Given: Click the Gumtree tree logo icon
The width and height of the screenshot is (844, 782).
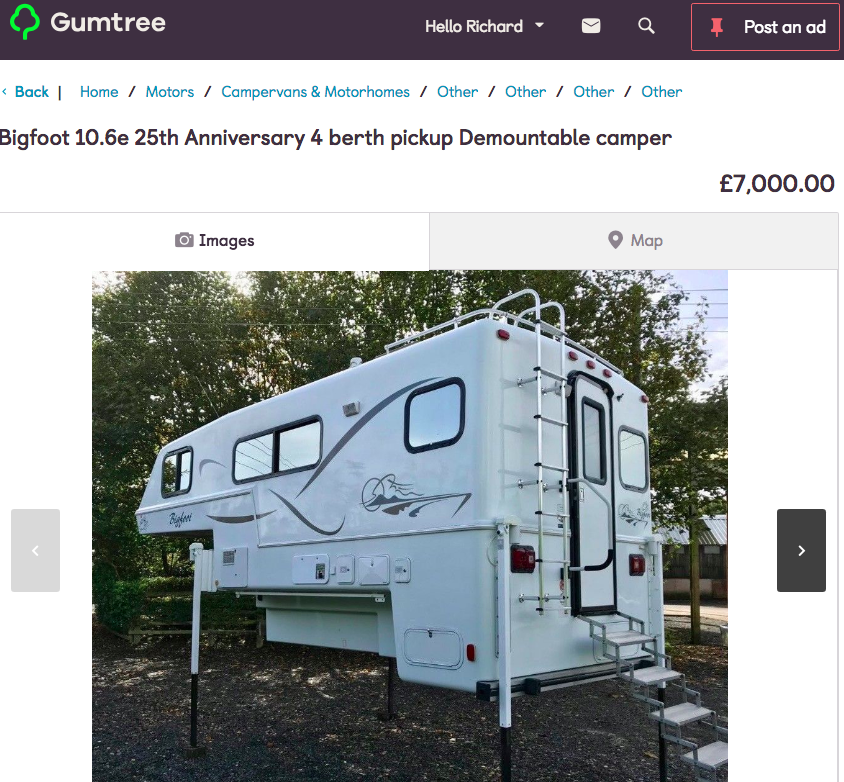Looking at the screenshot, I should click(x=25, y=22).
